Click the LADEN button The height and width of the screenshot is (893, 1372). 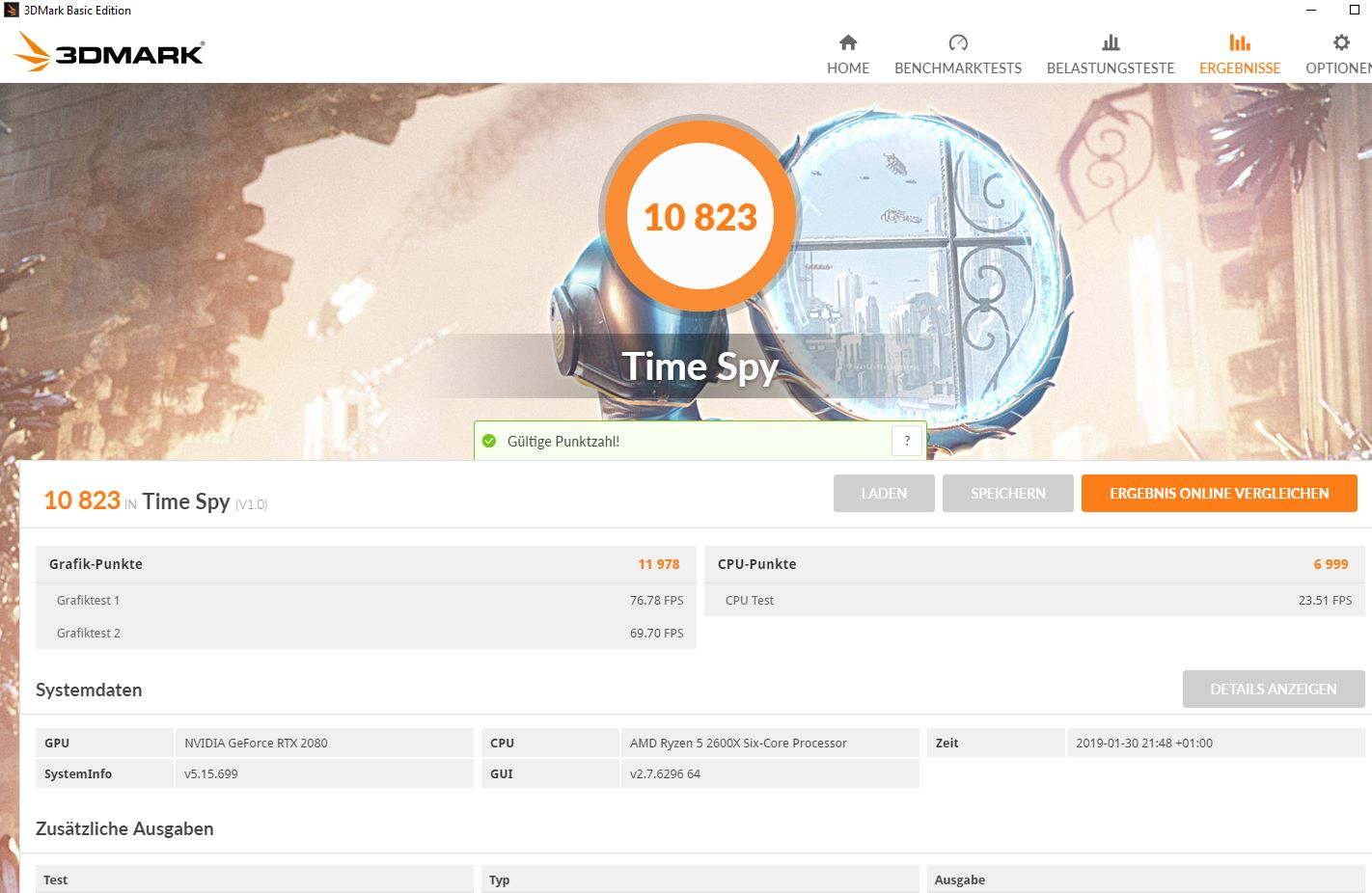[884, 493]
